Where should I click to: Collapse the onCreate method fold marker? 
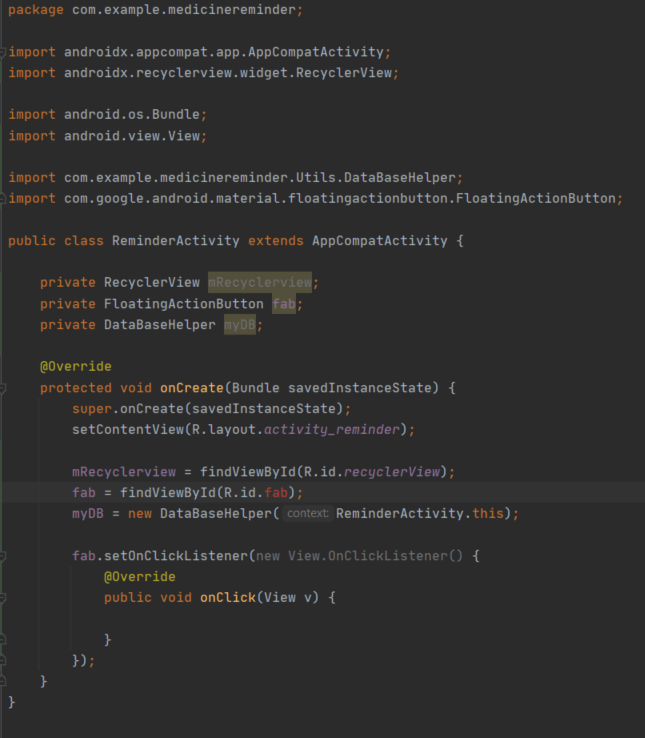(2, 388)
